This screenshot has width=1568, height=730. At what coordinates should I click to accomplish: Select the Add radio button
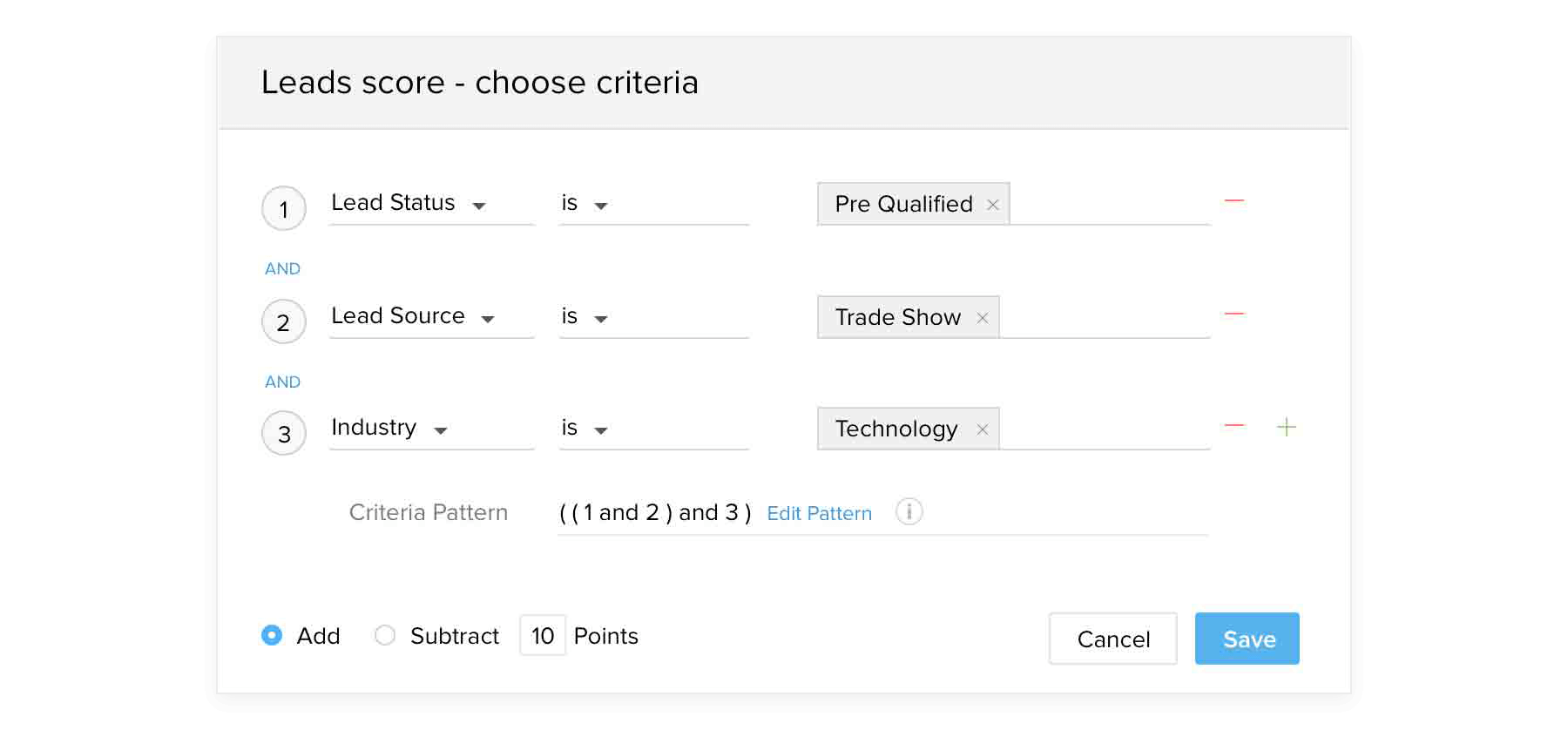pos(272,635)
